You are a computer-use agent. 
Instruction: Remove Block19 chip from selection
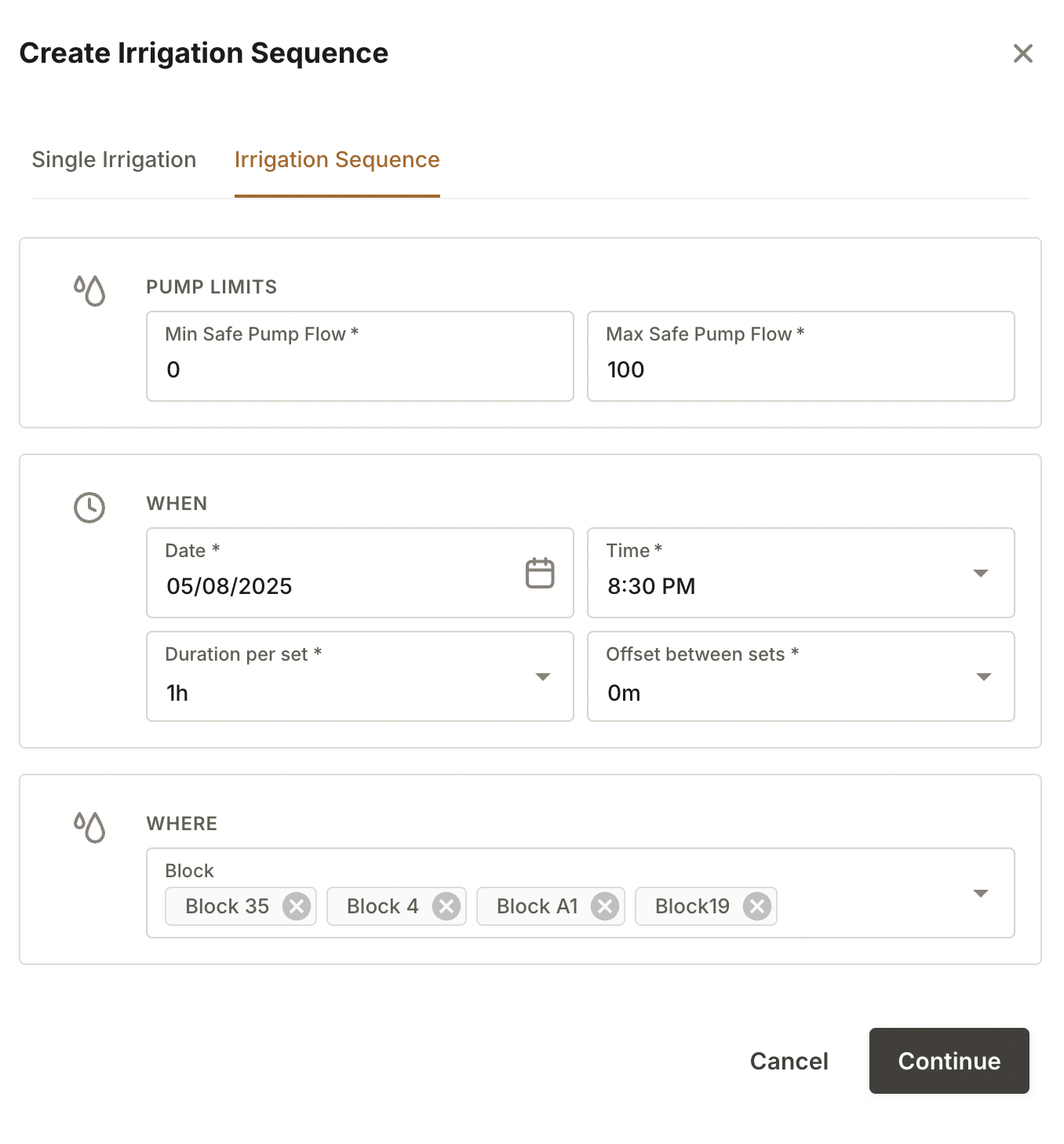(757, 906)
